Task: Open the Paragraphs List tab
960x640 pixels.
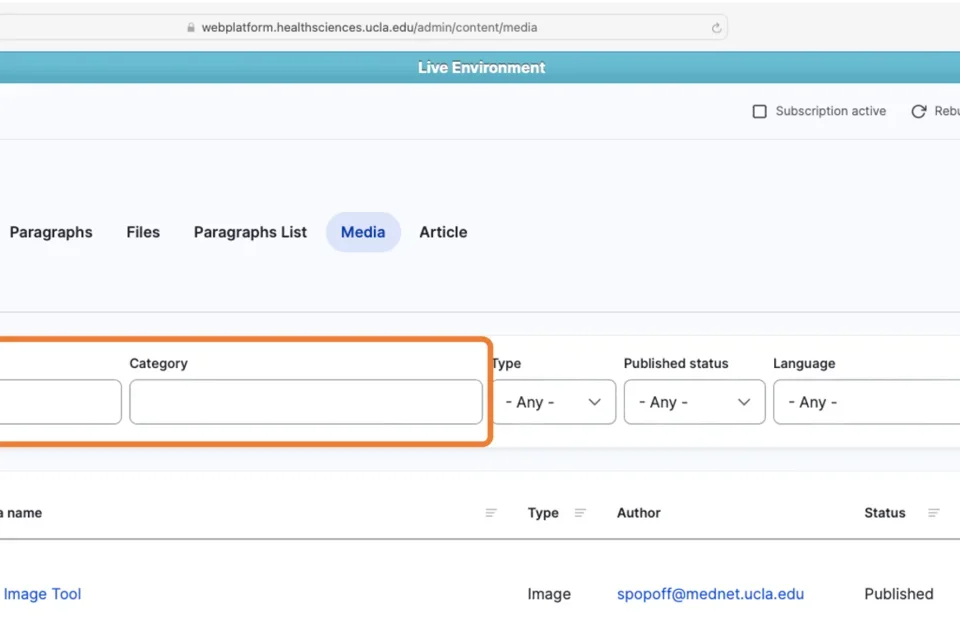Action: (250, 232)
